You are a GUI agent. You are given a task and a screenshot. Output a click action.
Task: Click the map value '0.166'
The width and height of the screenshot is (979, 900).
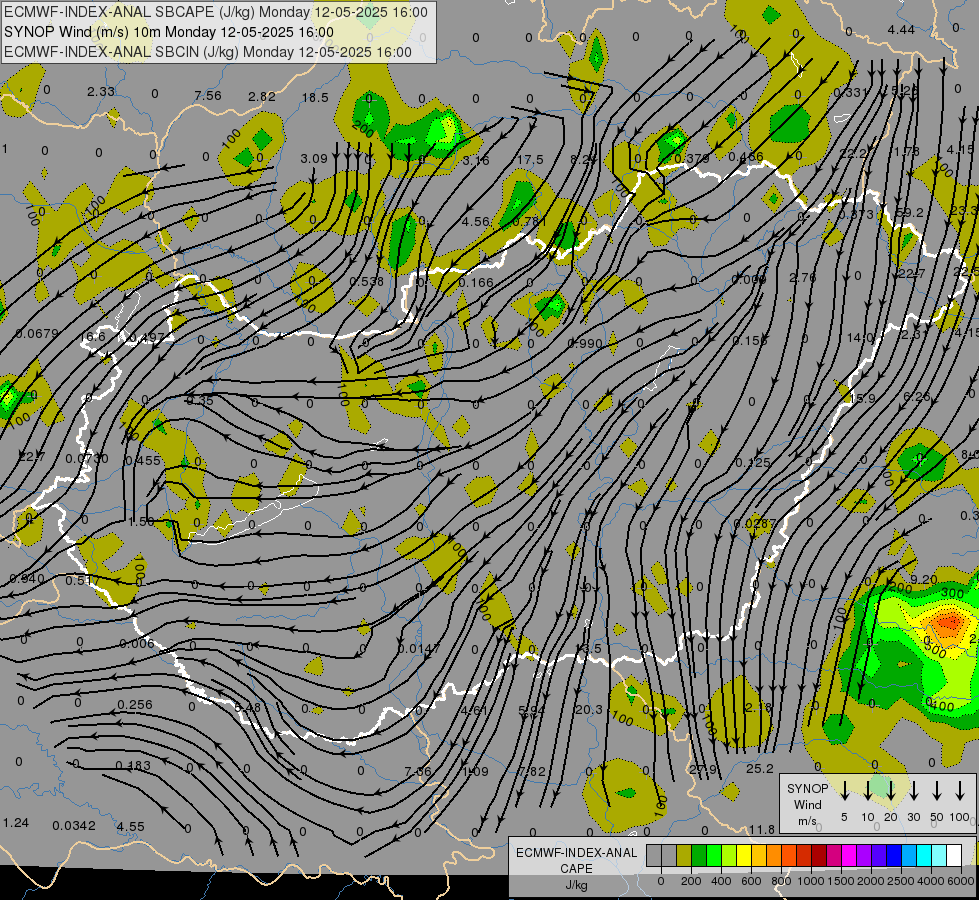click(476, 282)
